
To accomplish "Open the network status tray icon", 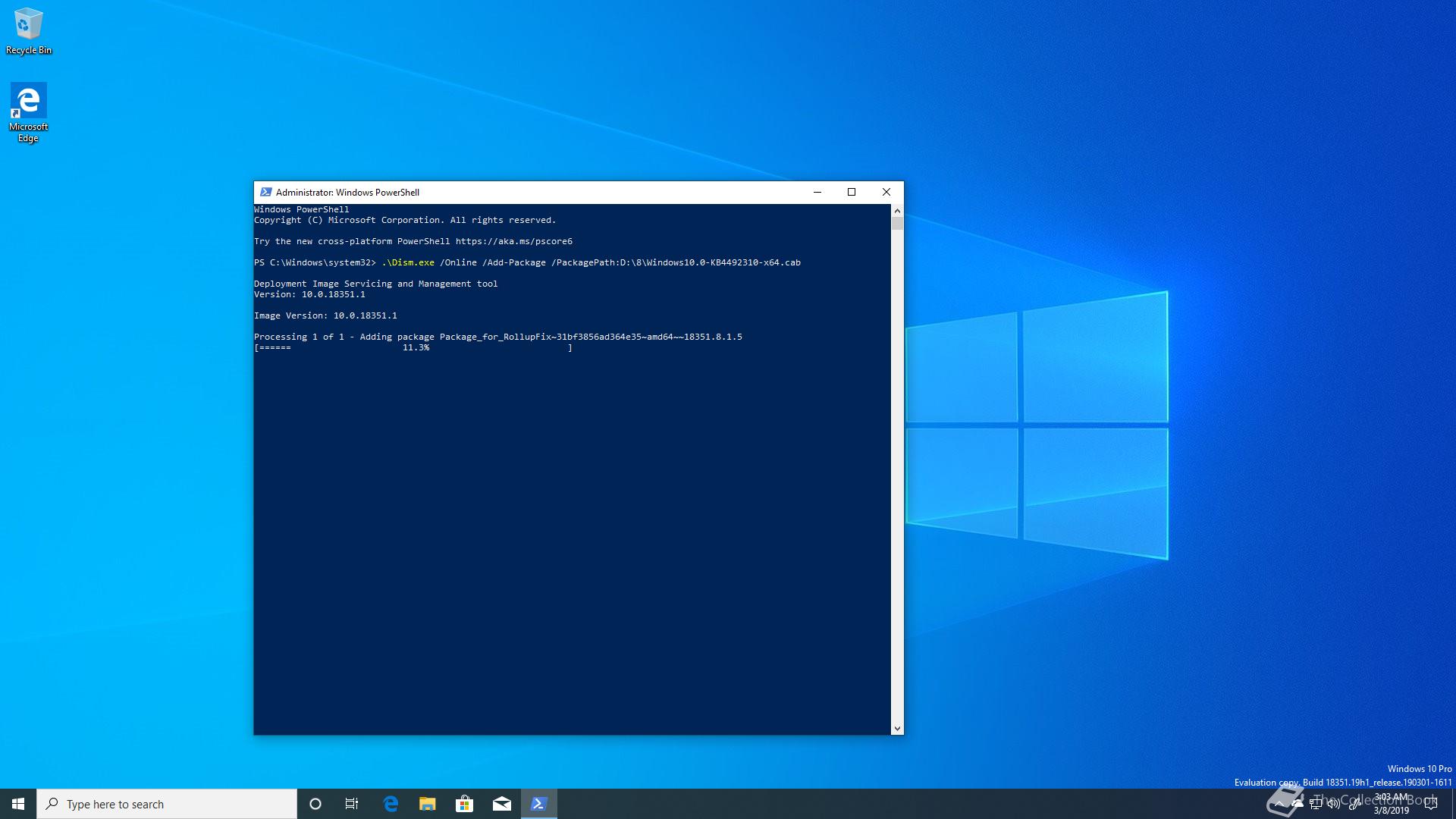I will 1316,804.
